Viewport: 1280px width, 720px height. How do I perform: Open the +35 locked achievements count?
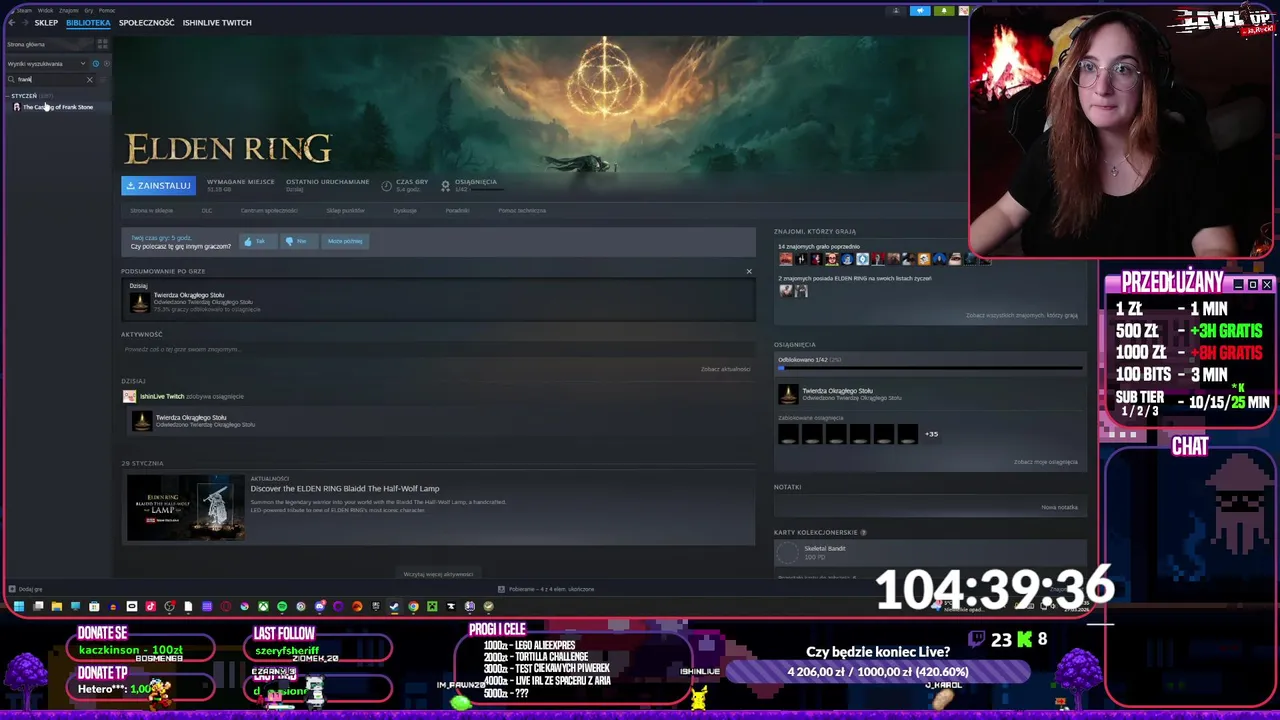[x=932, y=434]
